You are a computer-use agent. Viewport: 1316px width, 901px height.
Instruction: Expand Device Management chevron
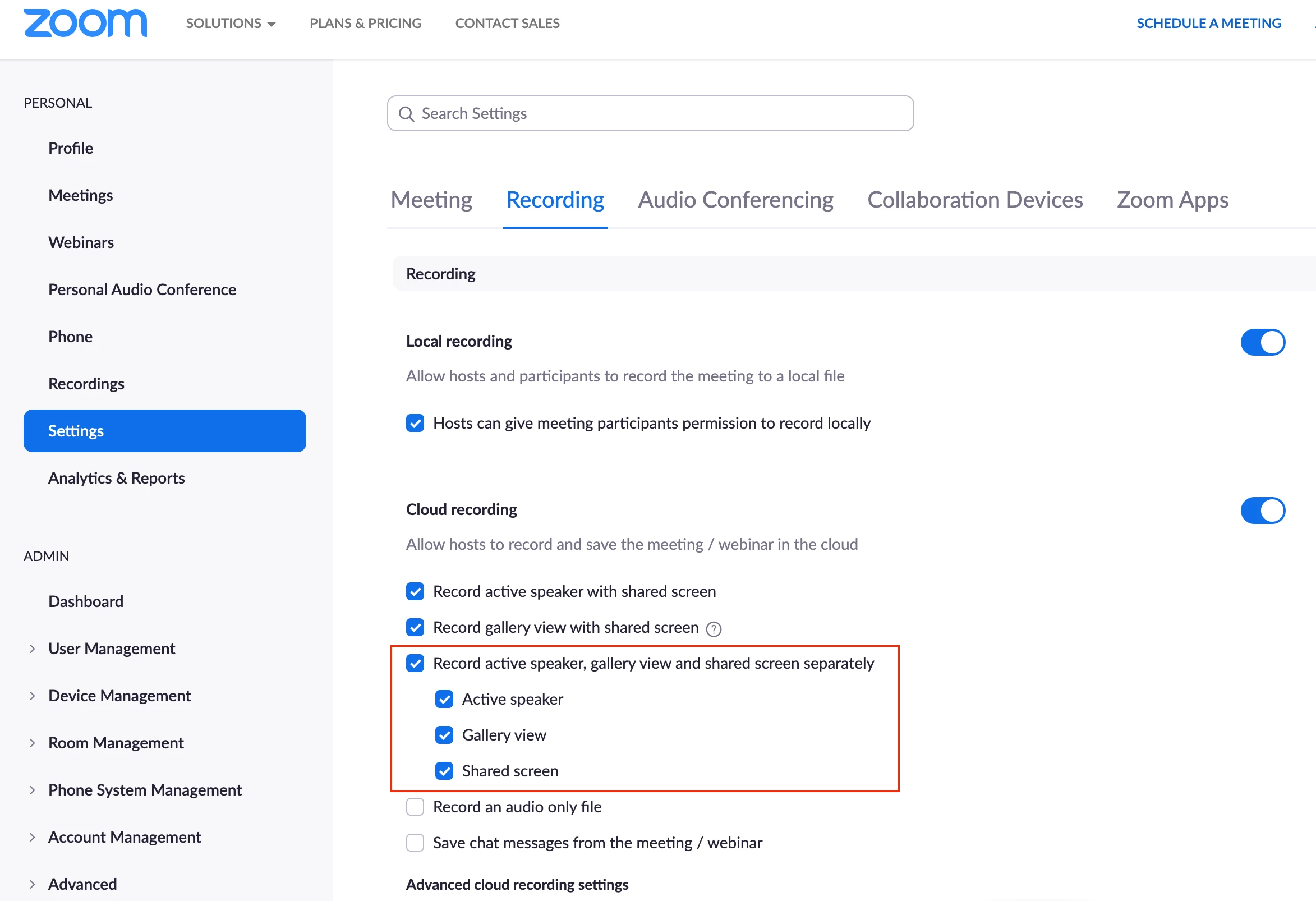(x=33, y=696)
